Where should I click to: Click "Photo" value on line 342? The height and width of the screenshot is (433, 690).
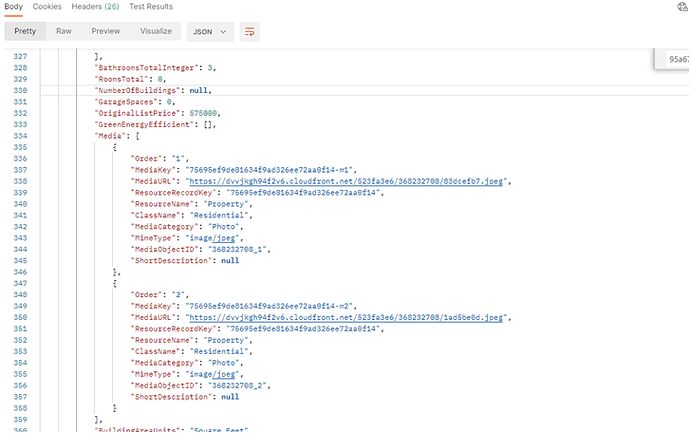tap(224, 227)
